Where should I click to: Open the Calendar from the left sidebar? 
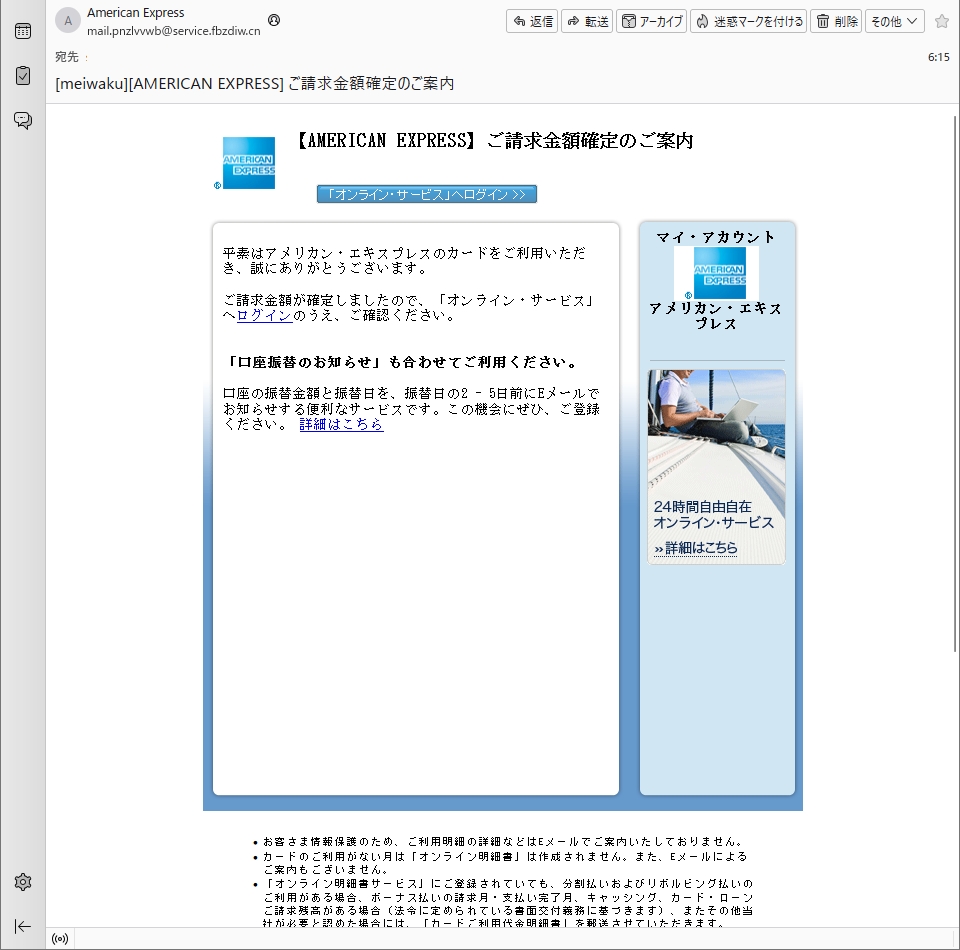[x=22, y=31]
